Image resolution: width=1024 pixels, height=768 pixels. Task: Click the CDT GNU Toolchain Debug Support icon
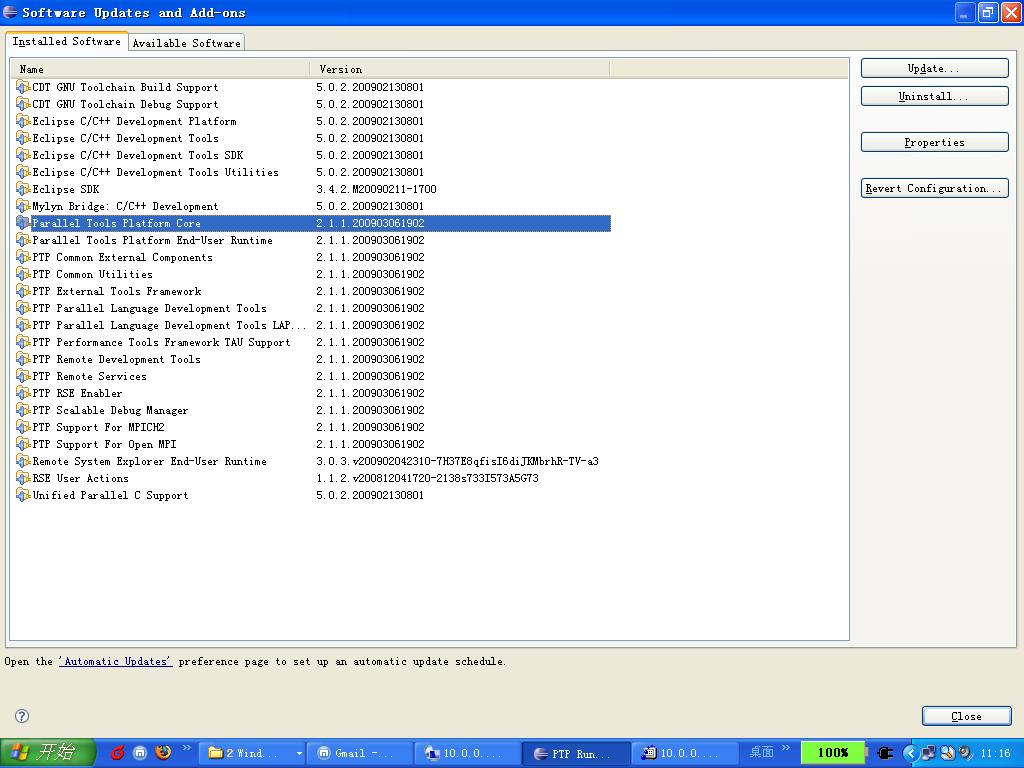pyautogui.click(x=23, y=104)
